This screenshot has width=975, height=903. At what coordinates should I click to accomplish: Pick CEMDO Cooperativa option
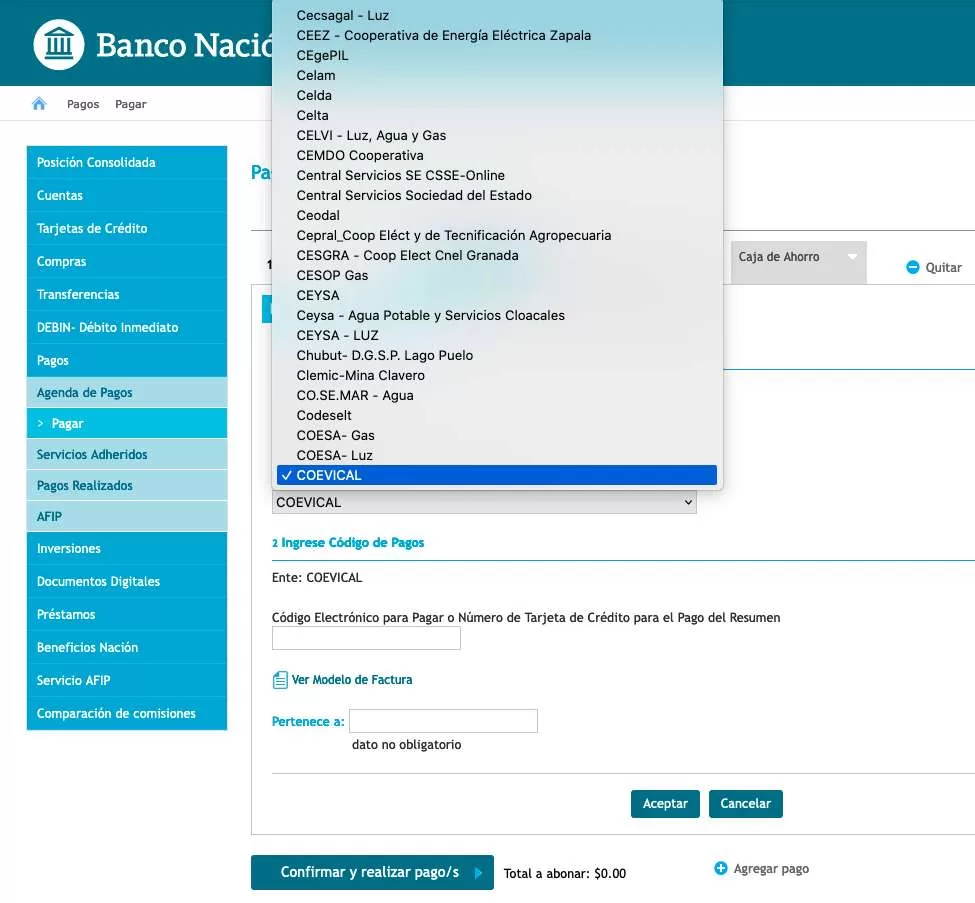pos(497,155)
